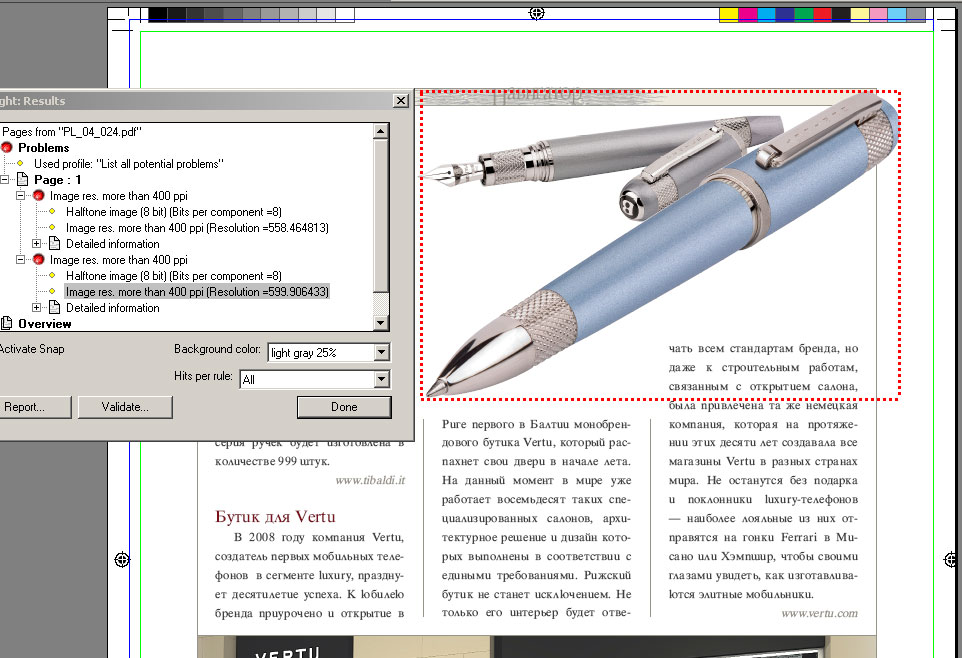The width and height of the screenshot is (962, 658).
Task: Click the page icon beside "Page : 1"
Action: pos(22,179)
